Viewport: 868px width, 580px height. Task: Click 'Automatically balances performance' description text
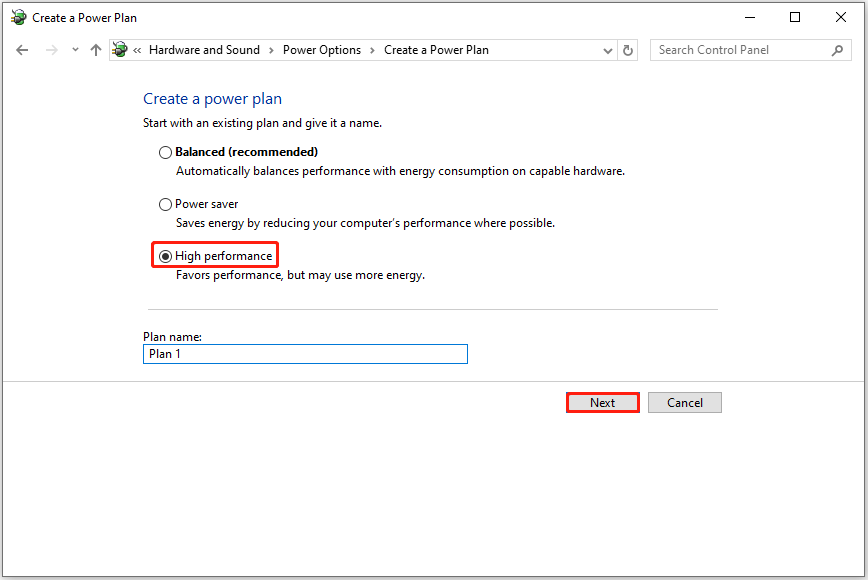point(400,171)
